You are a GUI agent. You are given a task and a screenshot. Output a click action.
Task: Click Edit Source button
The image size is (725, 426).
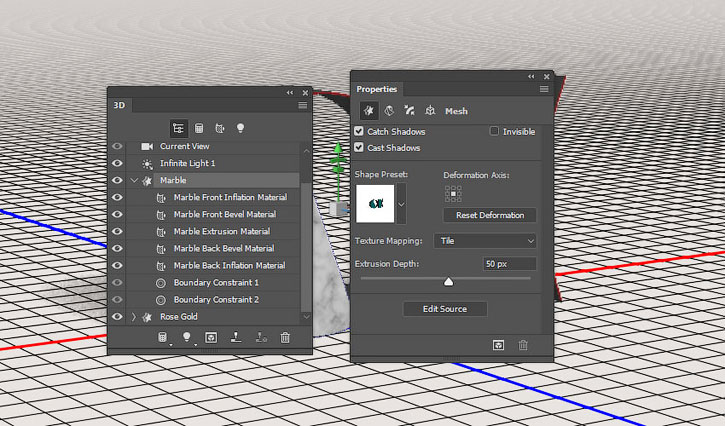tap(445, 309)
